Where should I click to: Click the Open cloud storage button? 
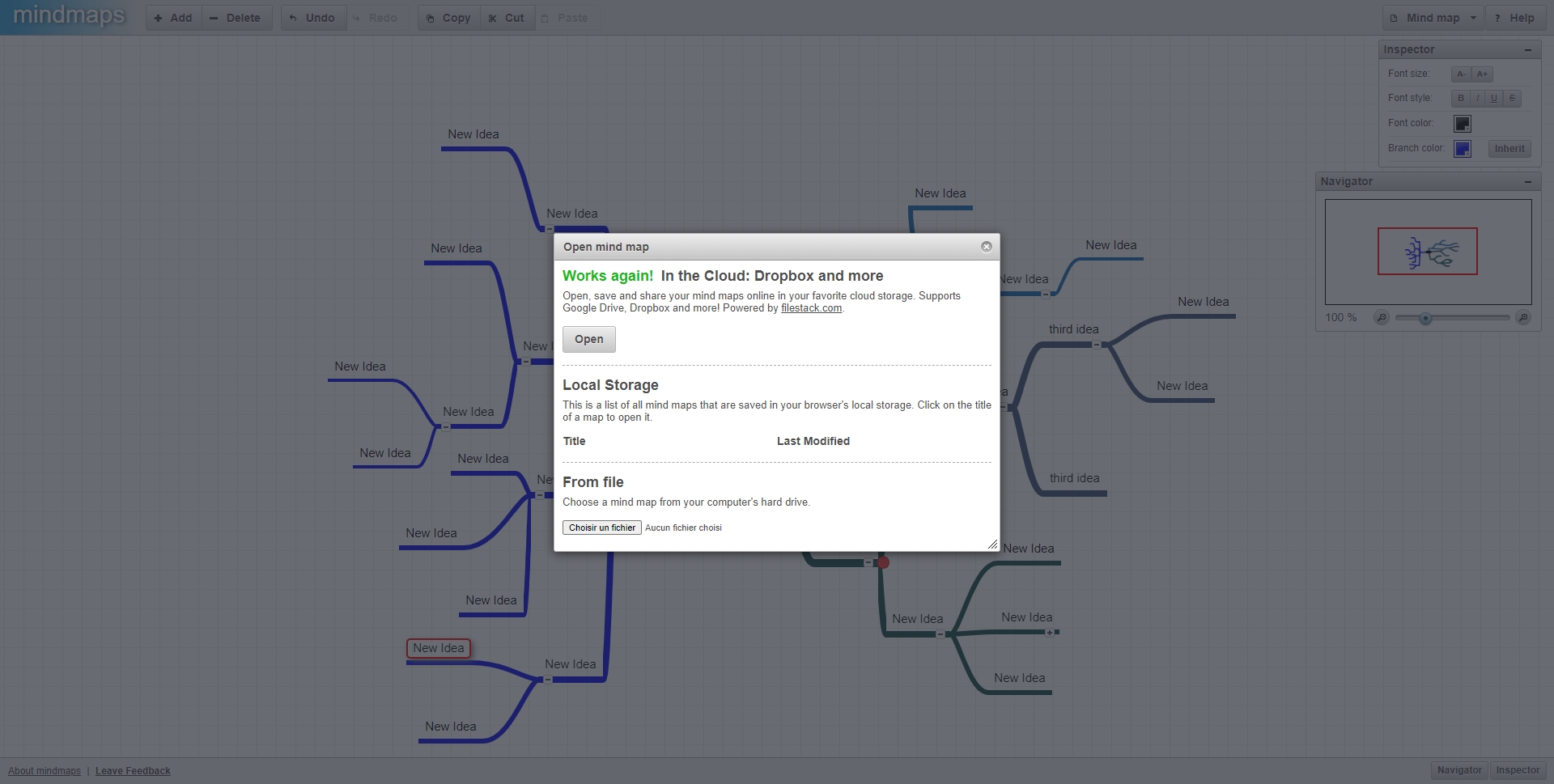[589, 340]
